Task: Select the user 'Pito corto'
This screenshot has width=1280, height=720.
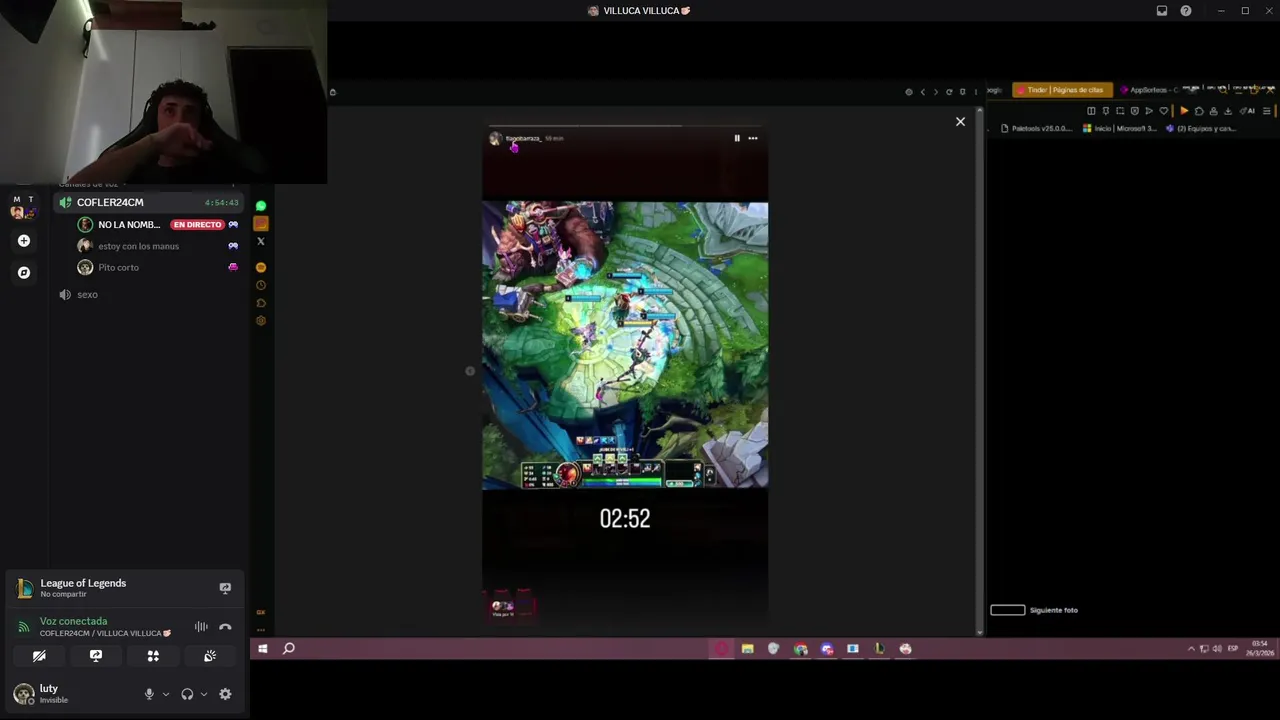Action: tap(118, 267)
